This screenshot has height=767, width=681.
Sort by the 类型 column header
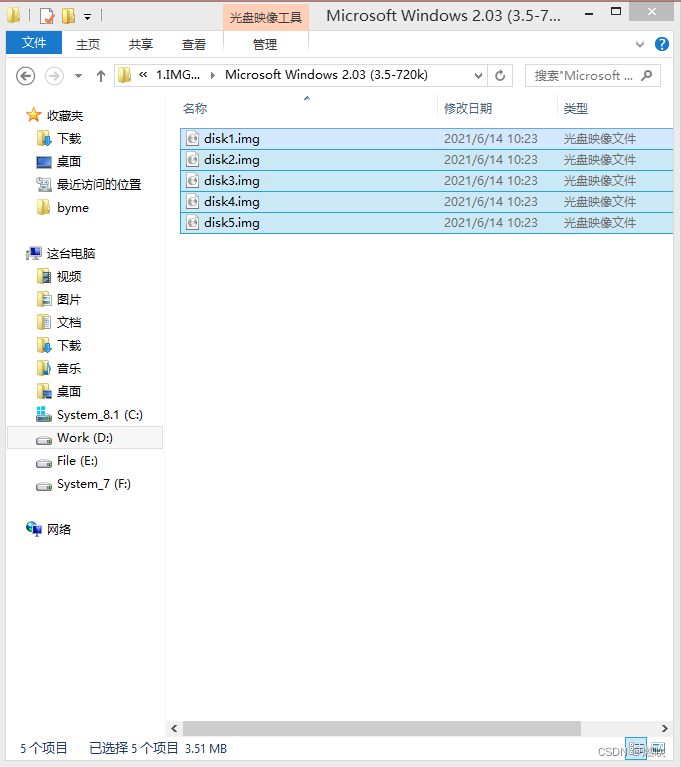(x=576, y=109)
